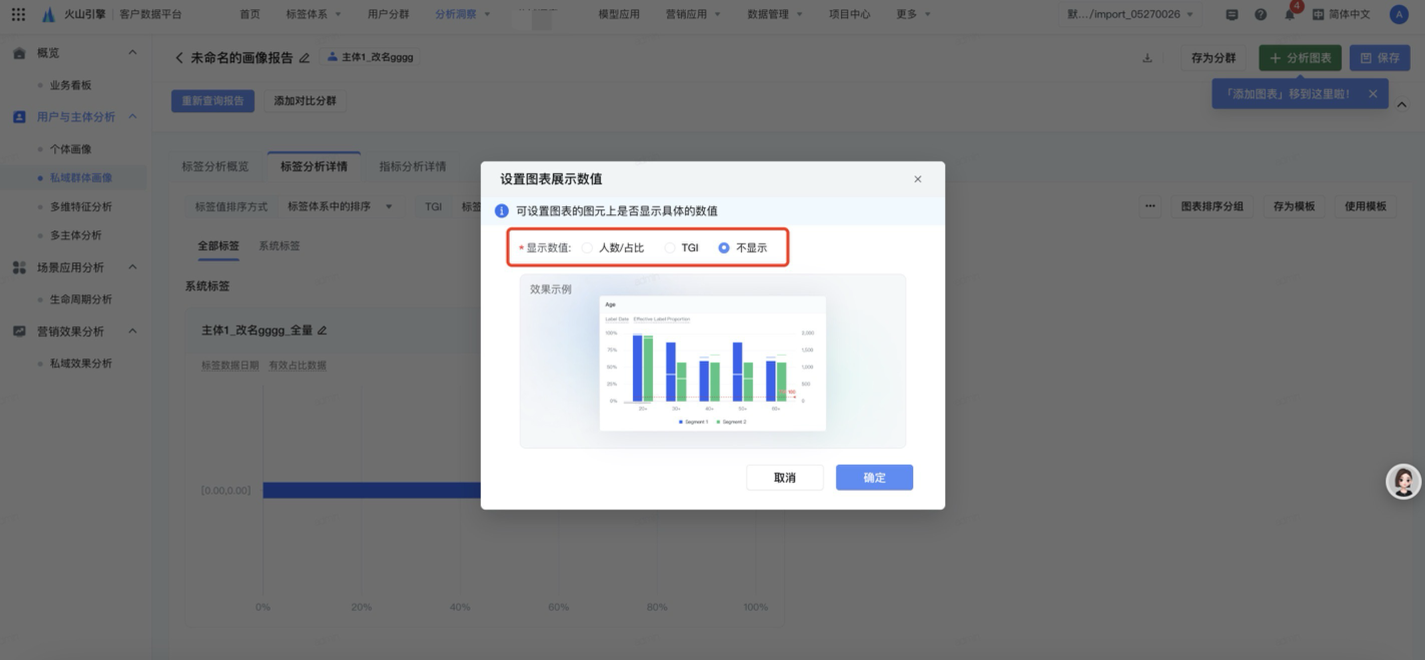Select the 人数/占比 radio option
Screen dimensions: 1425x660
coord(588,248)
